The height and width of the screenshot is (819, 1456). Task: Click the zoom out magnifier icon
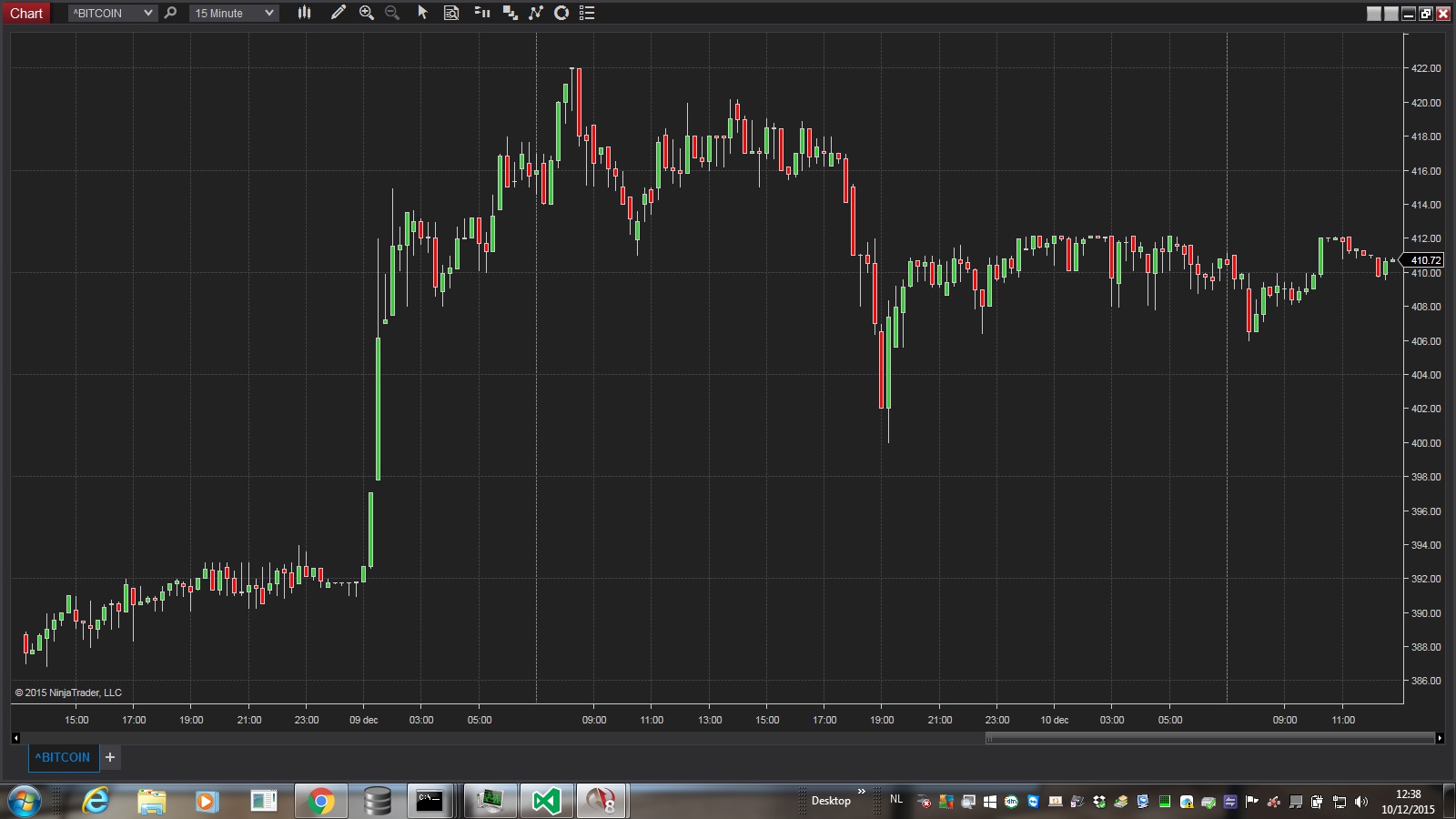click(x=392, y=13)
